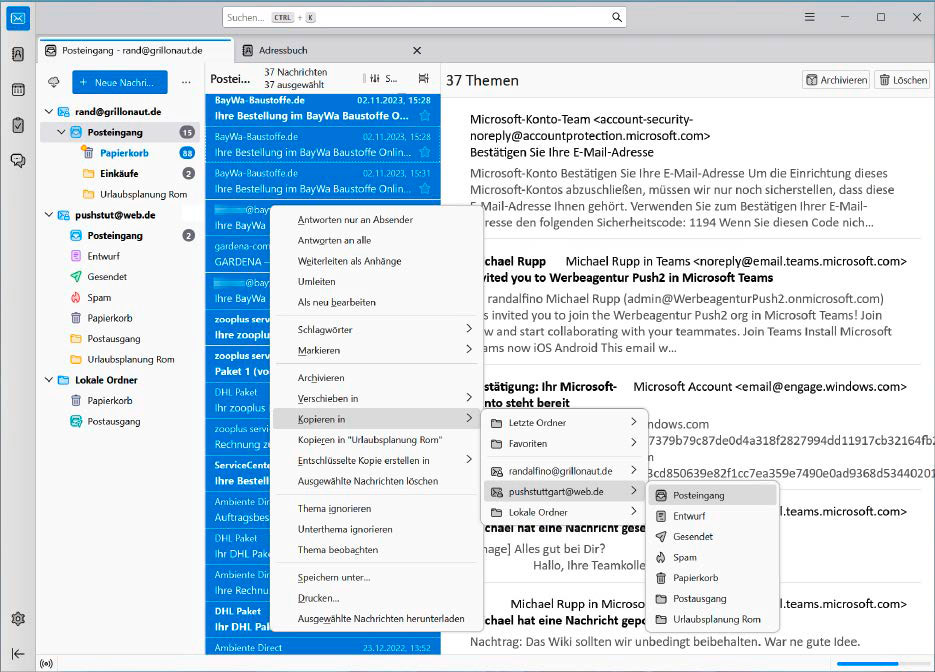This screenshot has width=935, height=672.
Task: Expand pushstuttgart@web.de account submenu
Action: click(564, 492)
